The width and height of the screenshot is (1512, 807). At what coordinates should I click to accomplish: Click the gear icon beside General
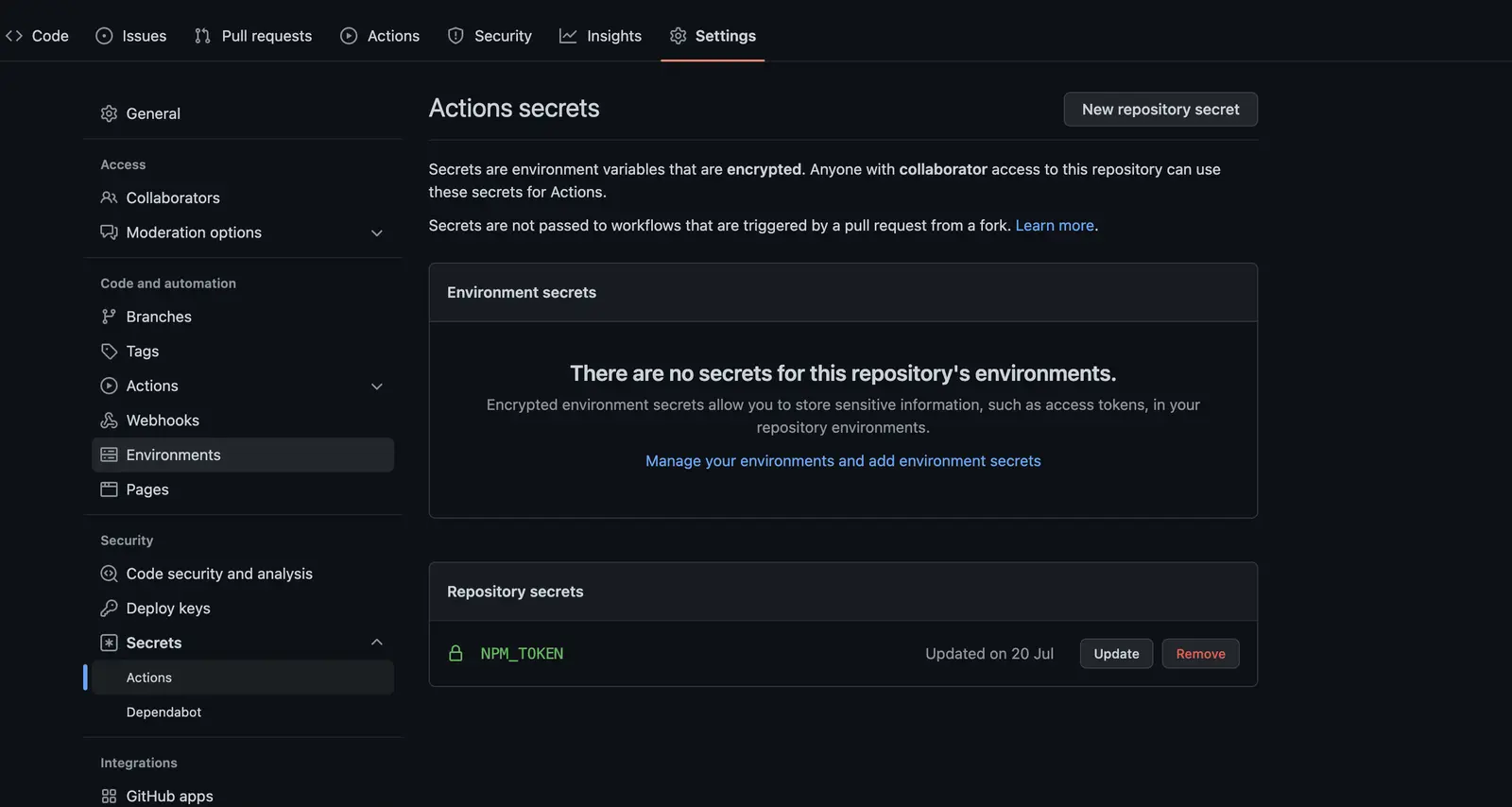coord(109,113)
